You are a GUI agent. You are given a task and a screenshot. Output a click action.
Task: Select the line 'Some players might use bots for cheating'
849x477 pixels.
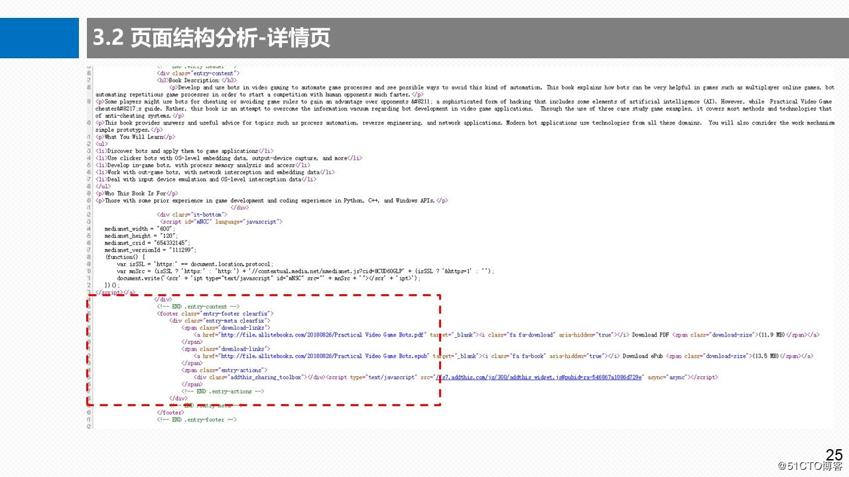[x=463, y=101]
